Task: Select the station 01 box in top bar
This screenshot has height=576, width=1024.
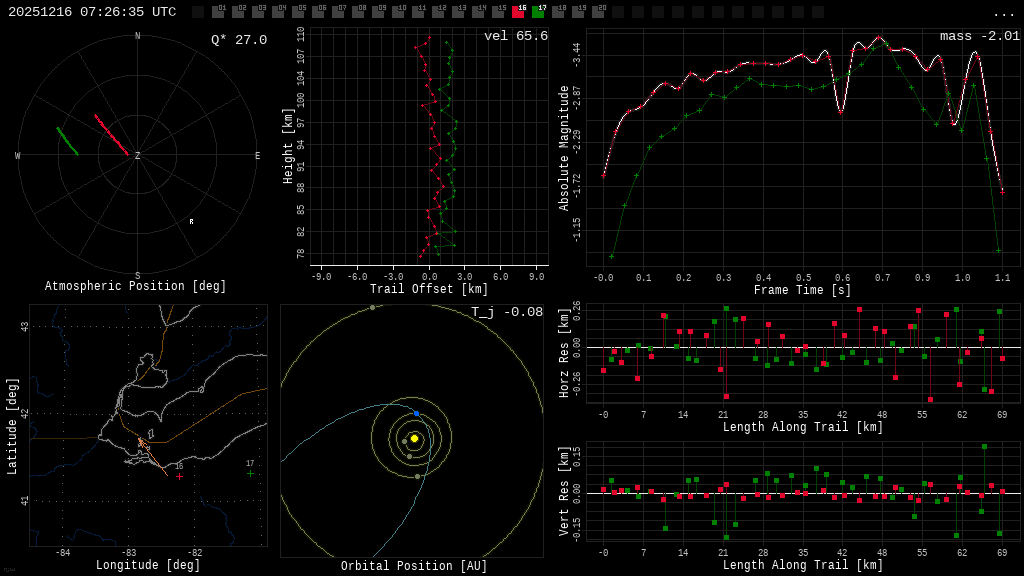Action: tap(218, 12)
